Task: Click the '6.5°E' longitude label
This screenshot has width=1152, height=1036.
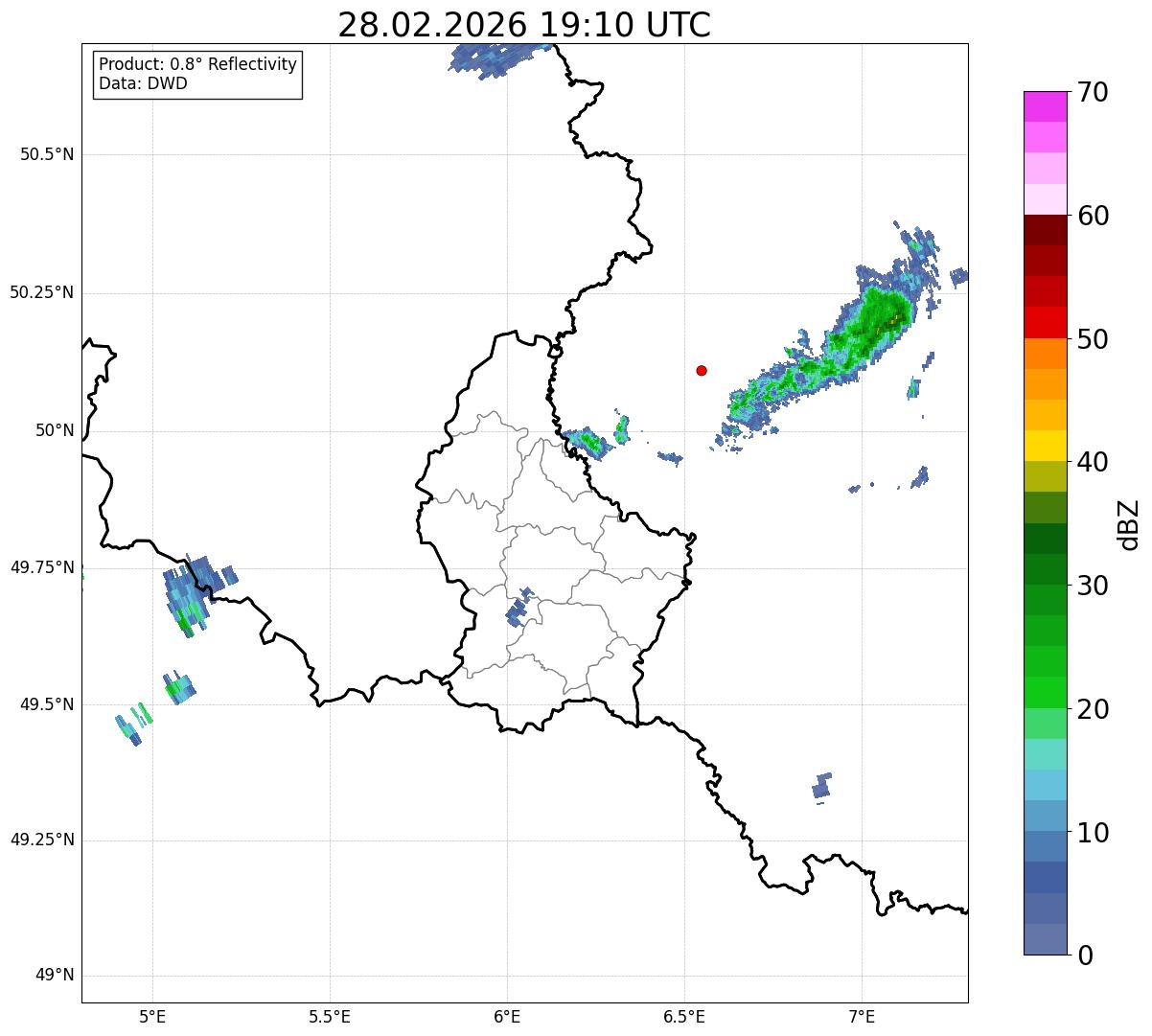Action: point(684,1017)
